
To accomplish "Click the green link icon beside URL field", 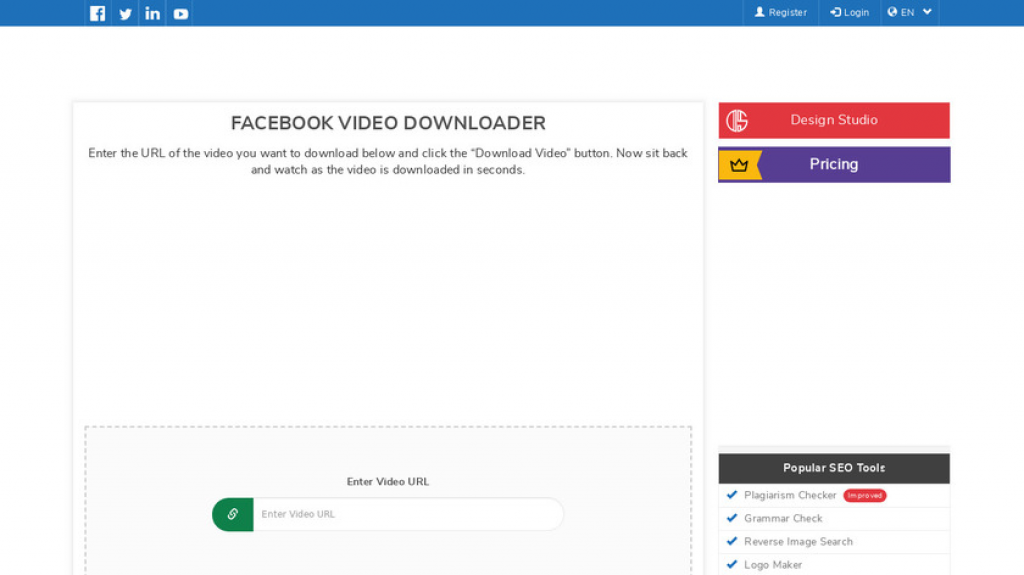I will (x=232, y=514).
